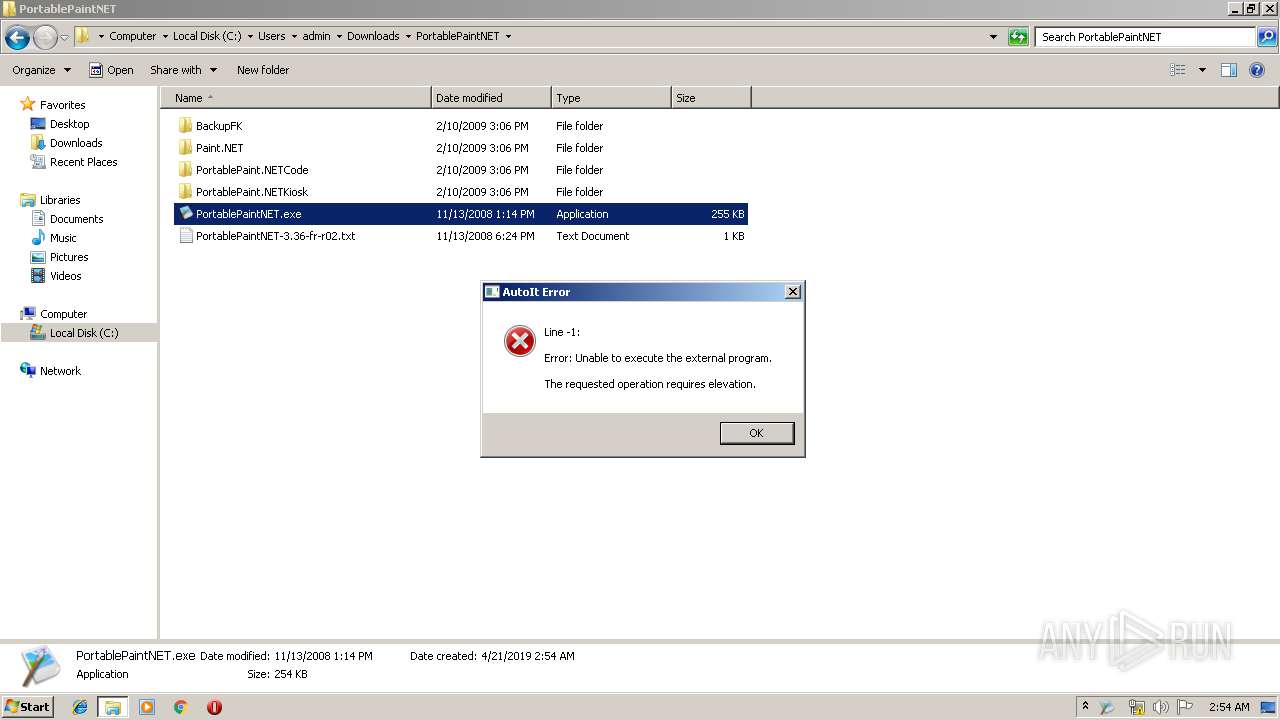Select PortablePaintNET.exe application file
The width and height of the screenshot is (1280, 720).
coord(461,214)
